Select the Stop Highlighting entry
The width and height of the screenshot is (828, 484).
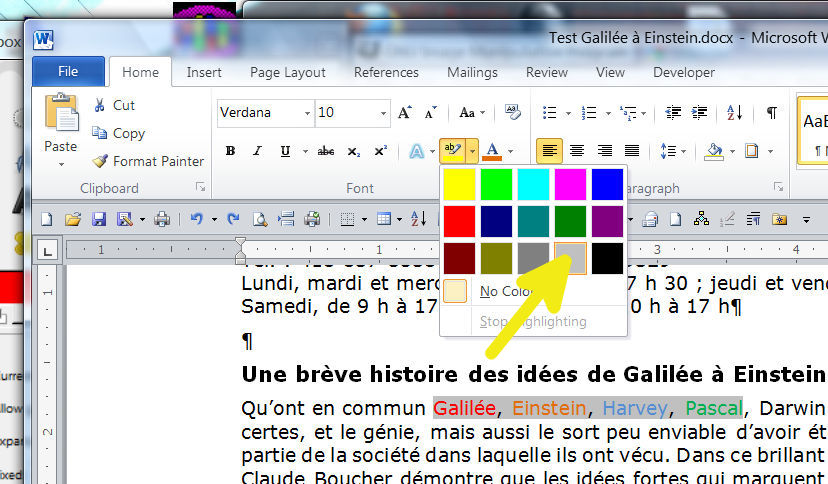click(x=533, y=321)
